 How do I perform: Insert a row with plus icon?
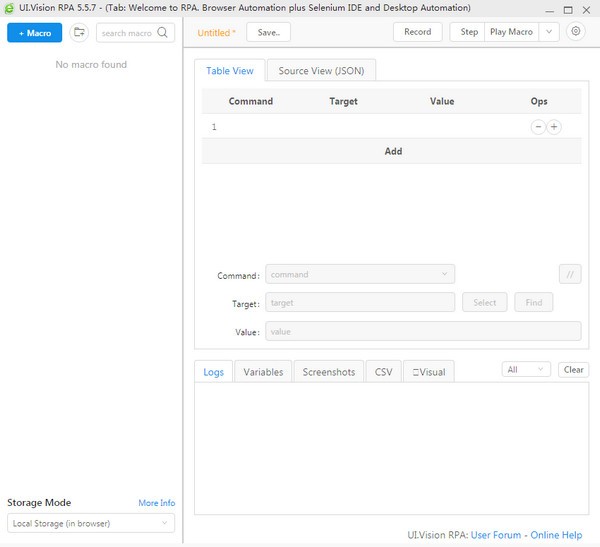tap(554, 127)
